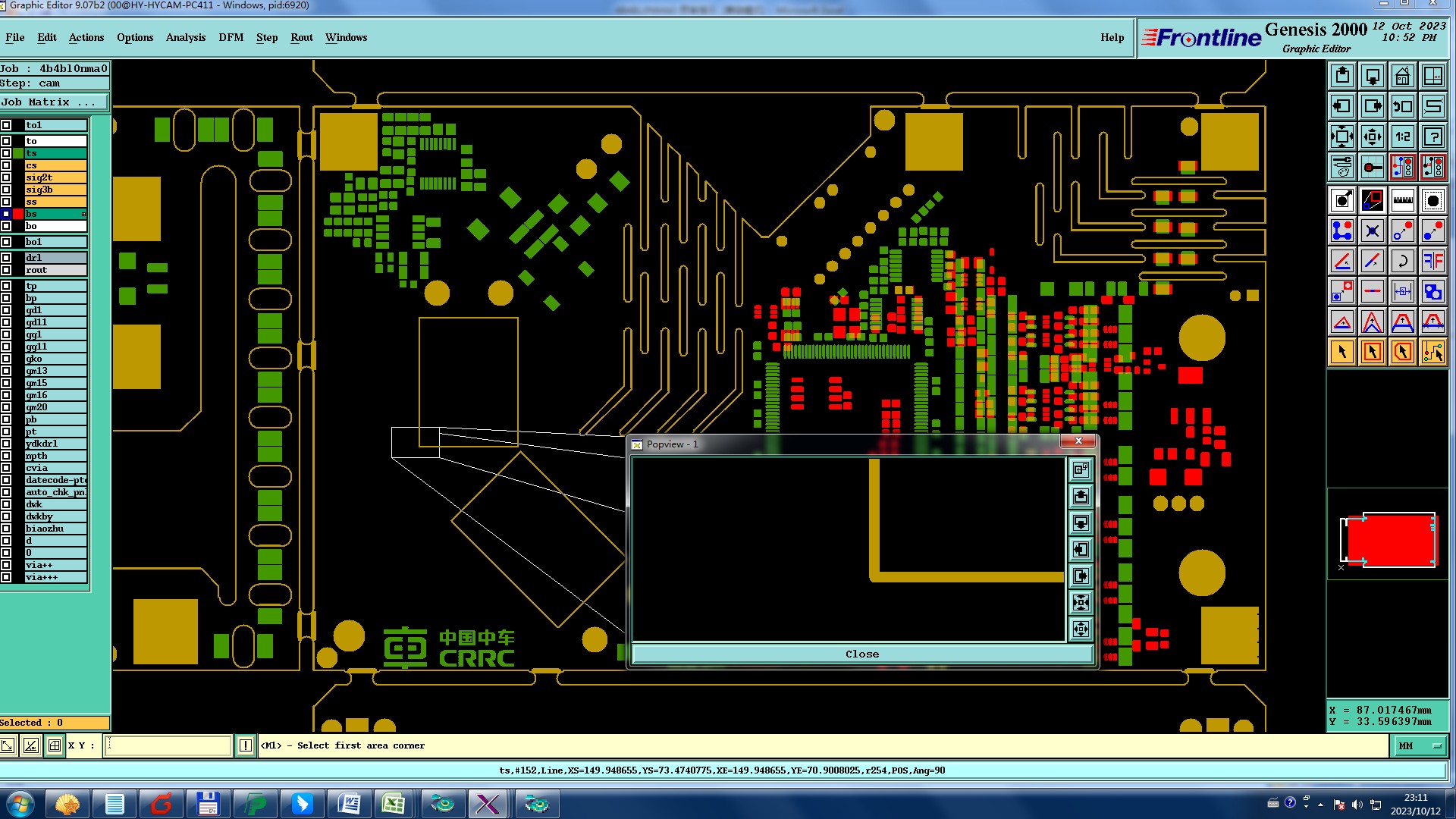Click the X Y coordinate input field
1456x819 pixels.
point(168,746)
